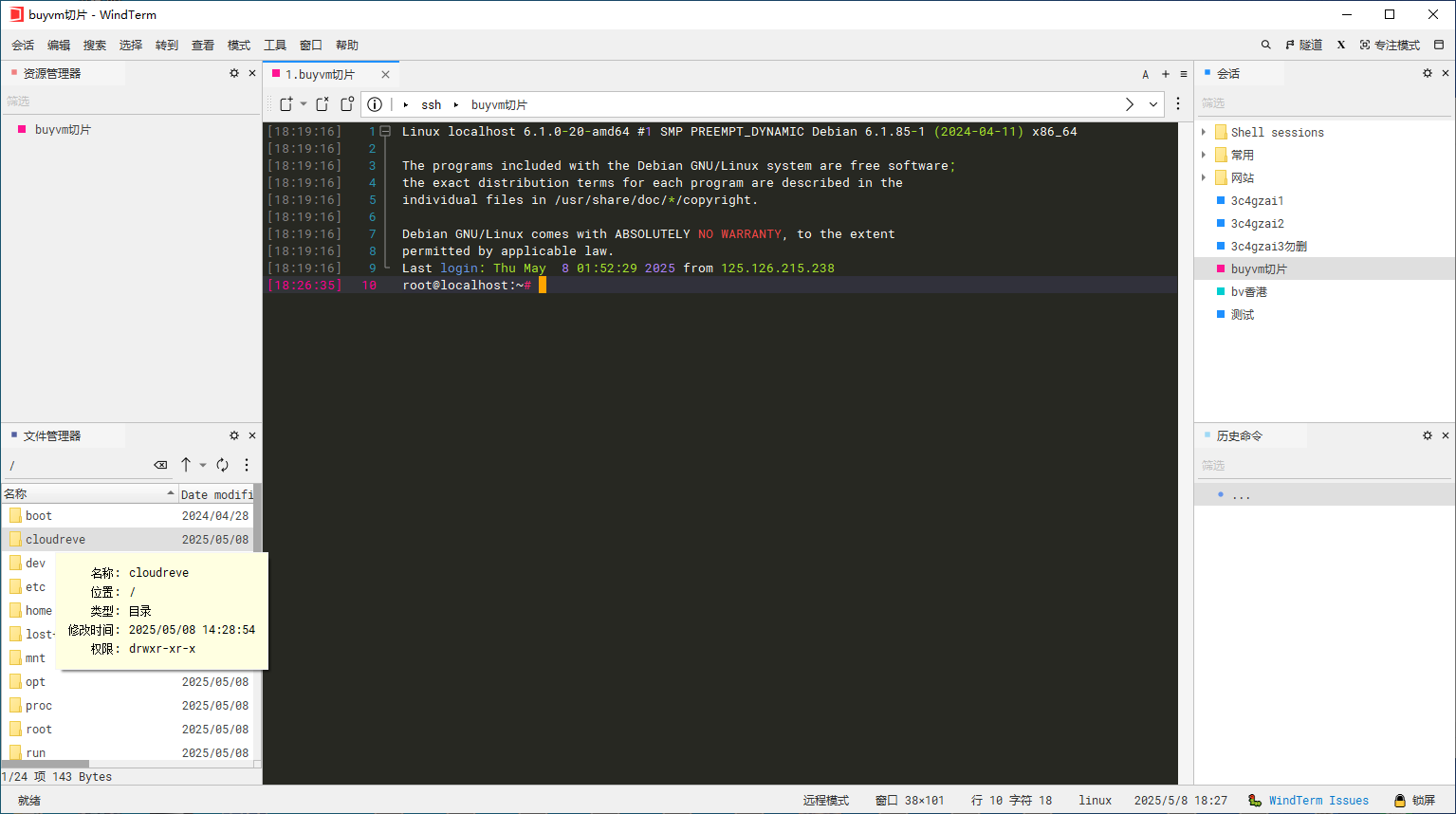Click the 历史命令 filter field
The image size is (1456, 814).
(1324, 465)
